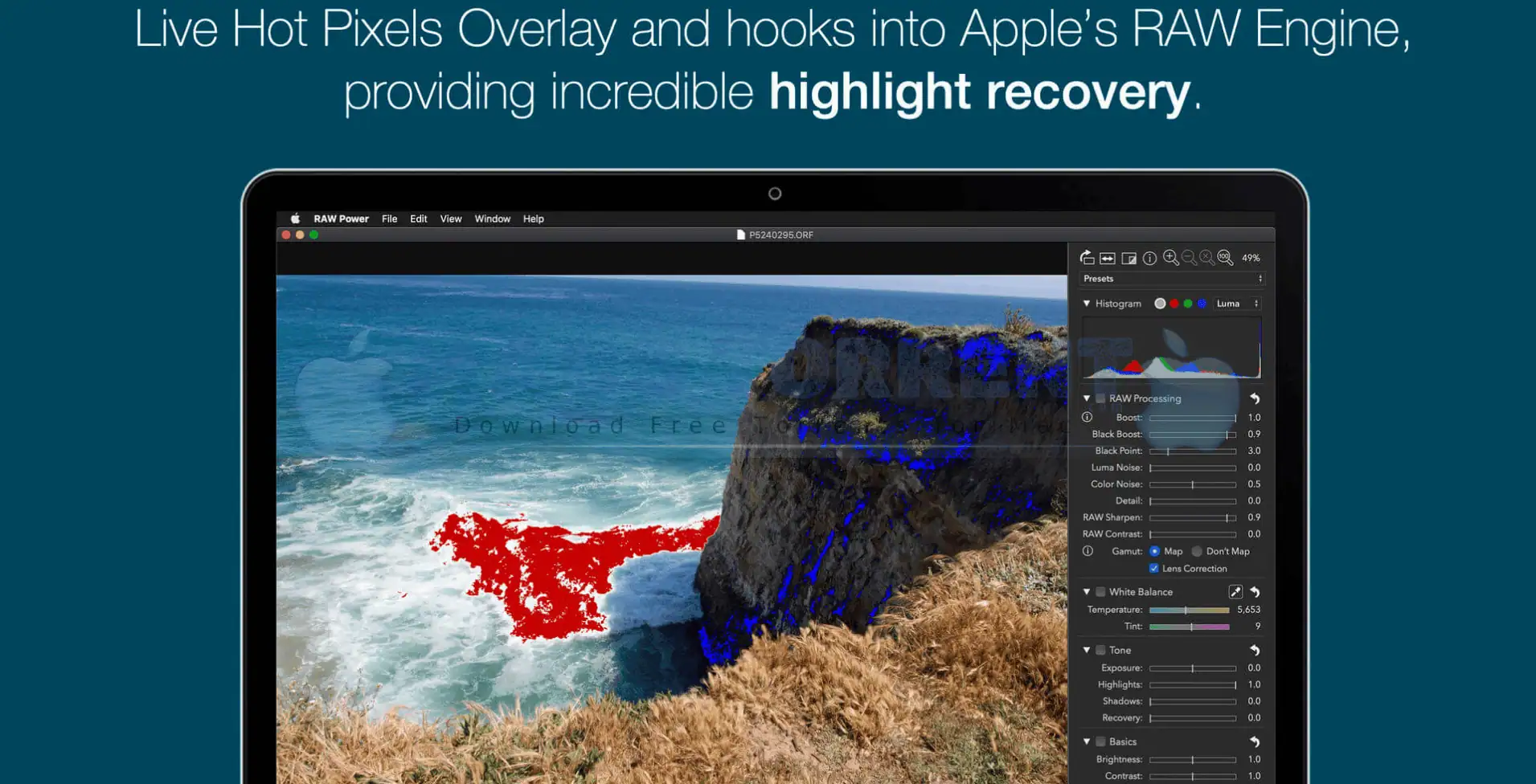Screen dimensions: 1536x784
Task: Toggle the before/after compare icon
Action: point(1129,258)
